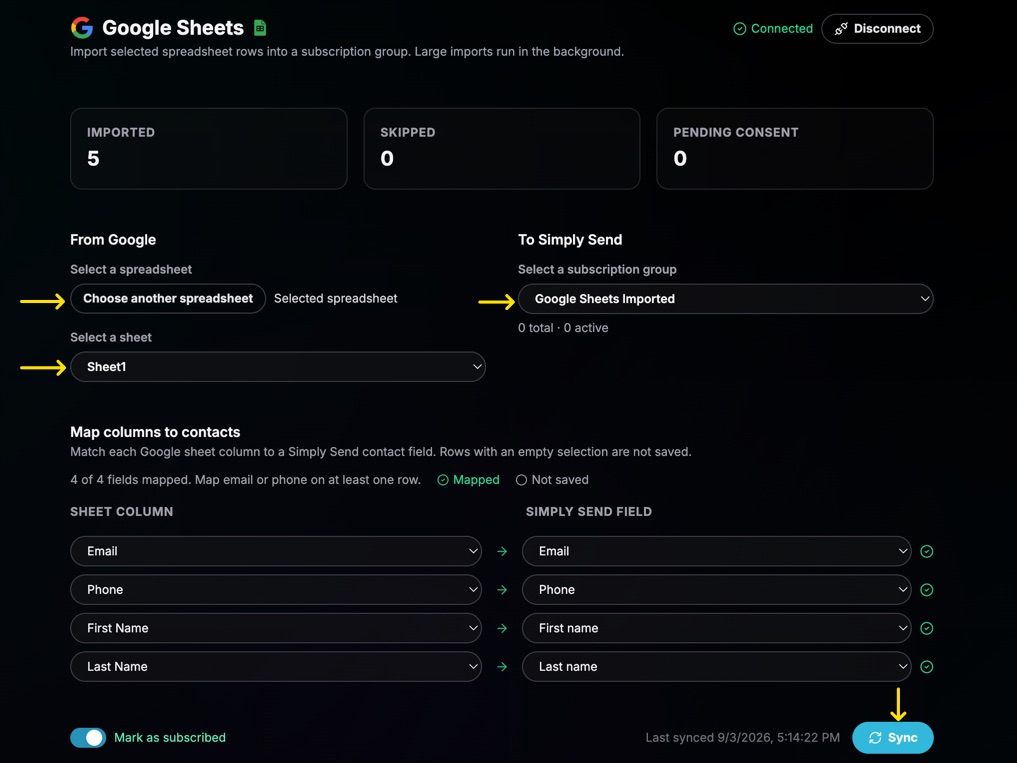
Task: Open the Email Simply Send field dropdown
Action: click(x=717, y=551)
